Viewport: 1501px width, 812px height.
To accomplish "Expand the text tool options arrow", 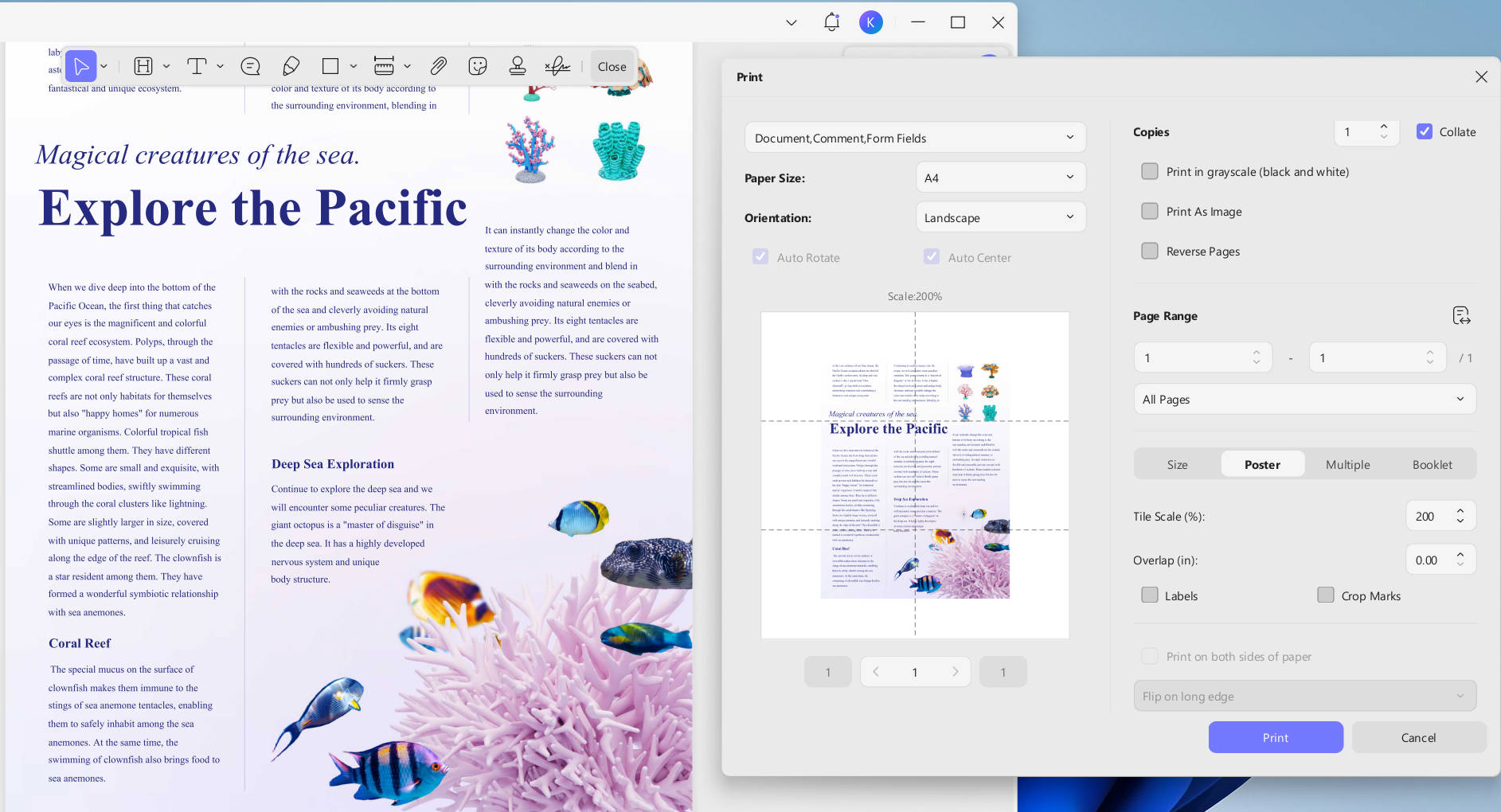I will tap(220, 66).
